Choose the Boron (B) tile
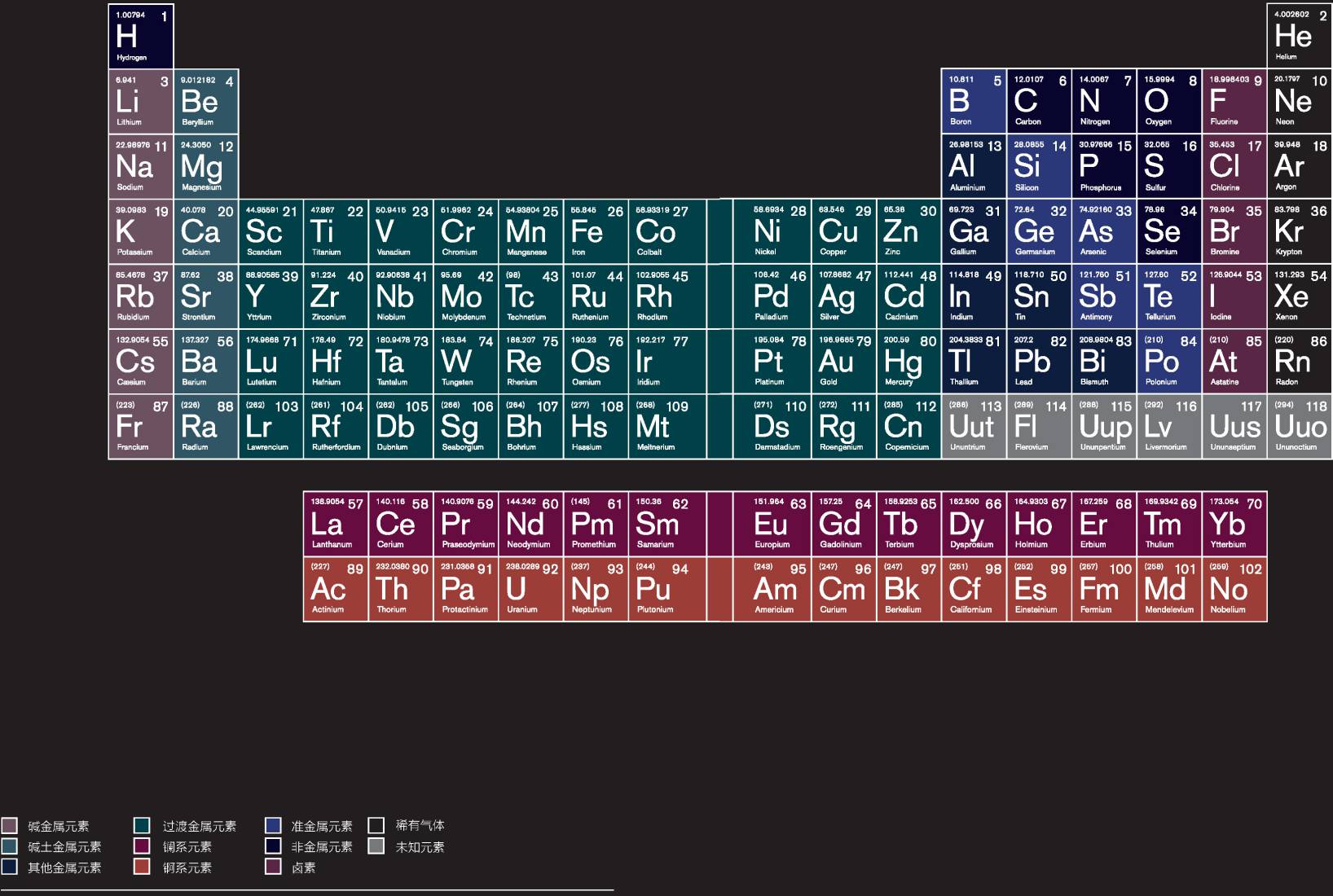 coord(974,101)
